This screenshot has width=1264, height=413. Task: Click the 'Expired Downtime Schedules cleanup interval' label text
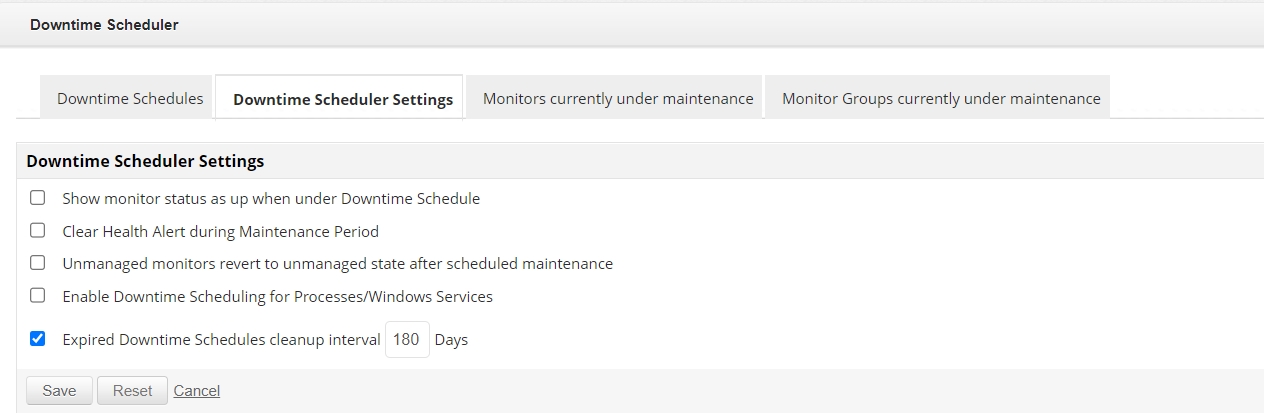(x=221, y=340)
